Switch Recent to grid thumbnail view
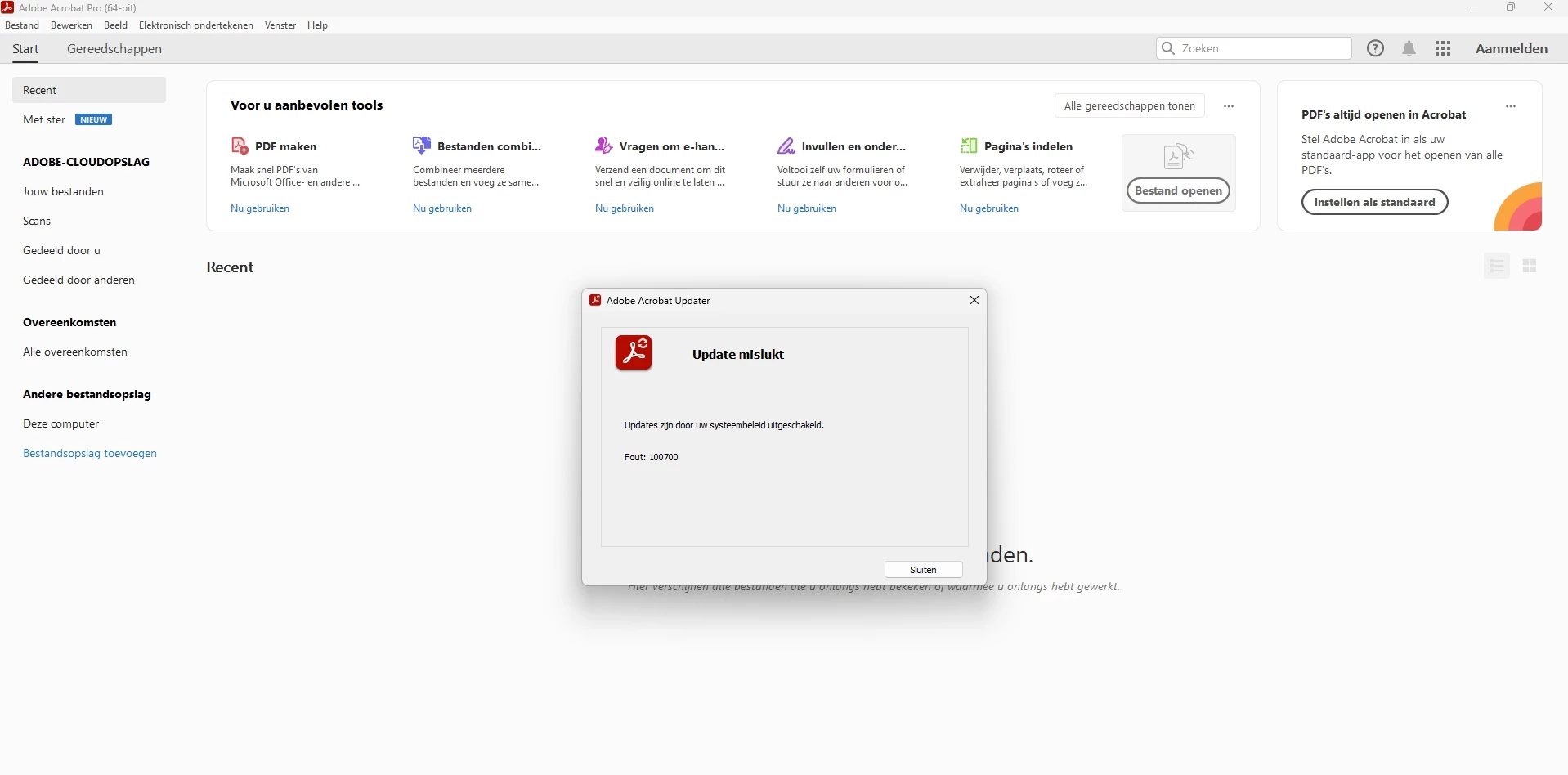The height and width of the screenshot is (775, 1568). click(1530, 266)
